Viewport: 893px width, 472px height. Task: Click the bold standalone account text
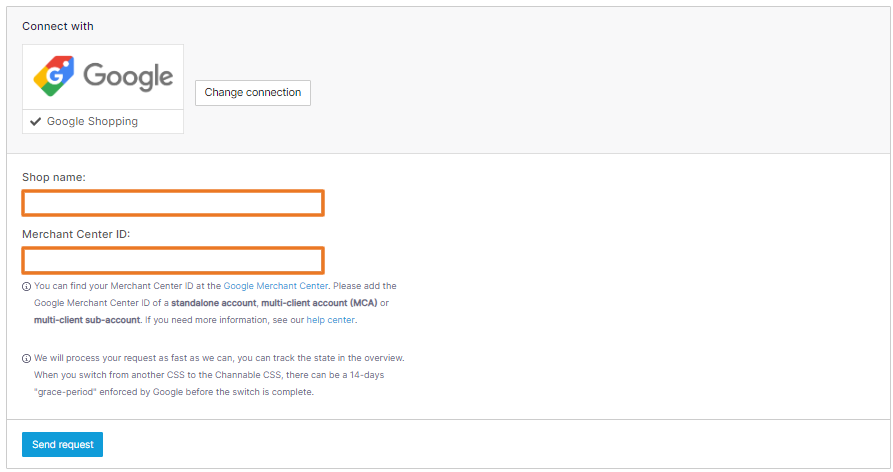pyautogui.click(x=214, y=303)
